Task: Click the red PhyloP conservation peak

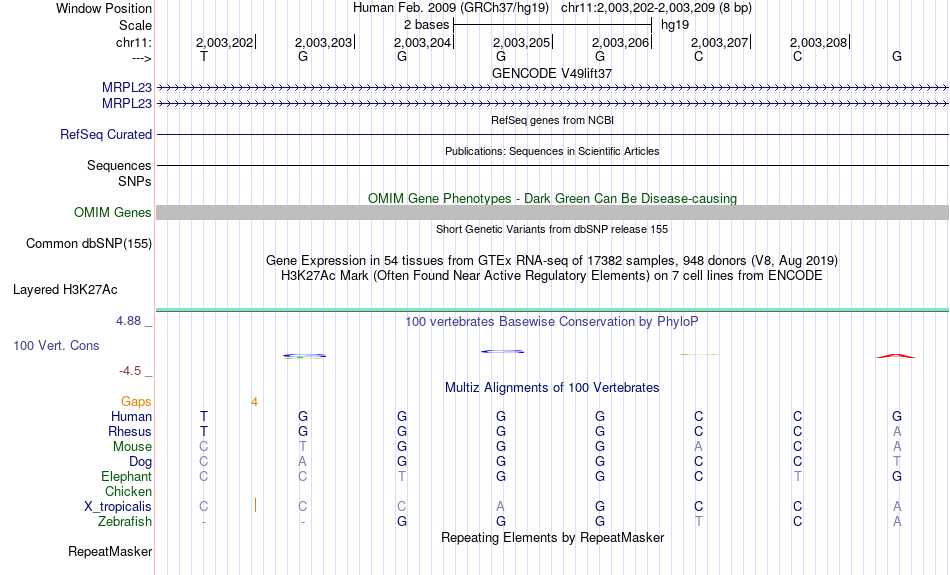Action: (896, 356)
